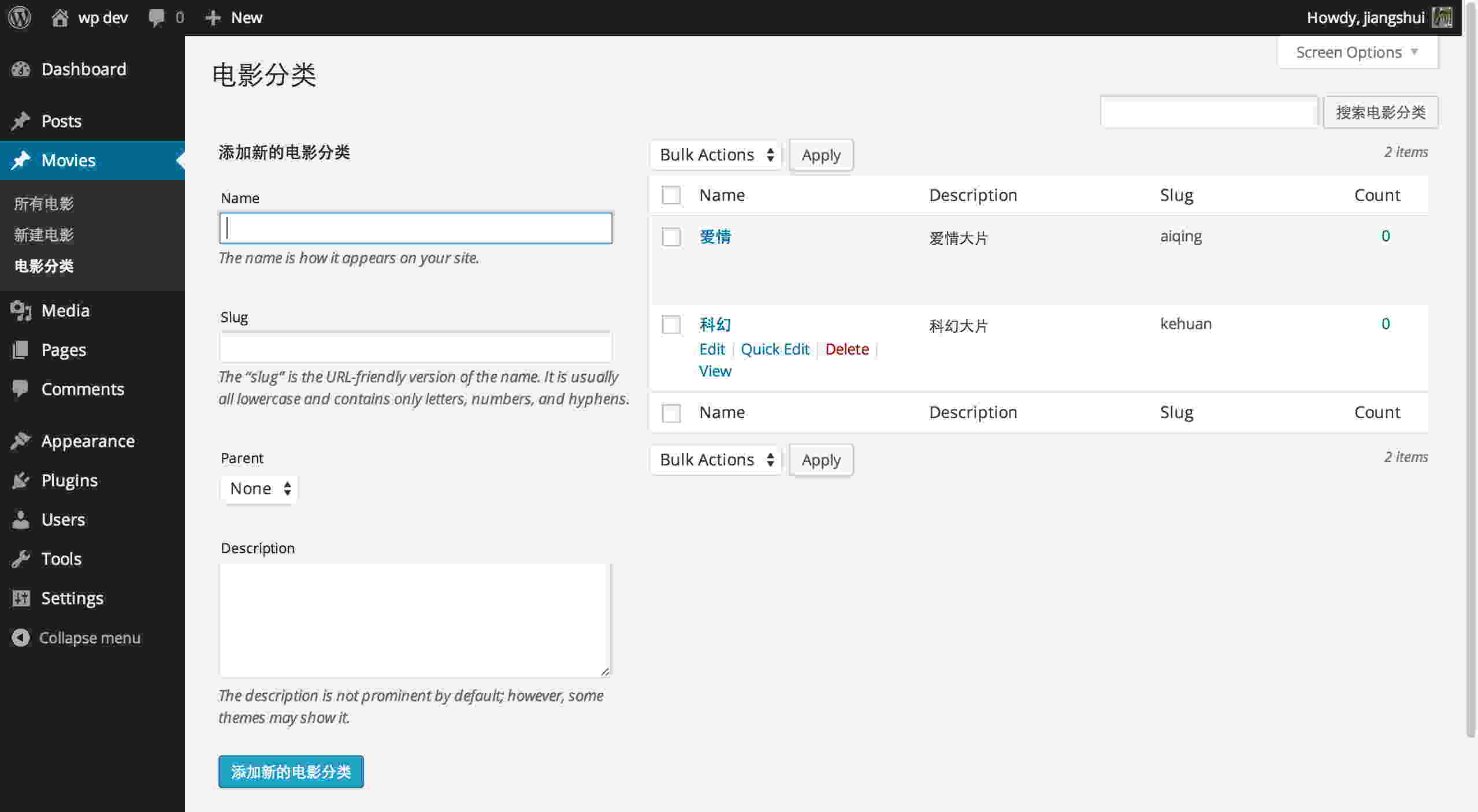Click the WordPress logo icon

point(20,17)
